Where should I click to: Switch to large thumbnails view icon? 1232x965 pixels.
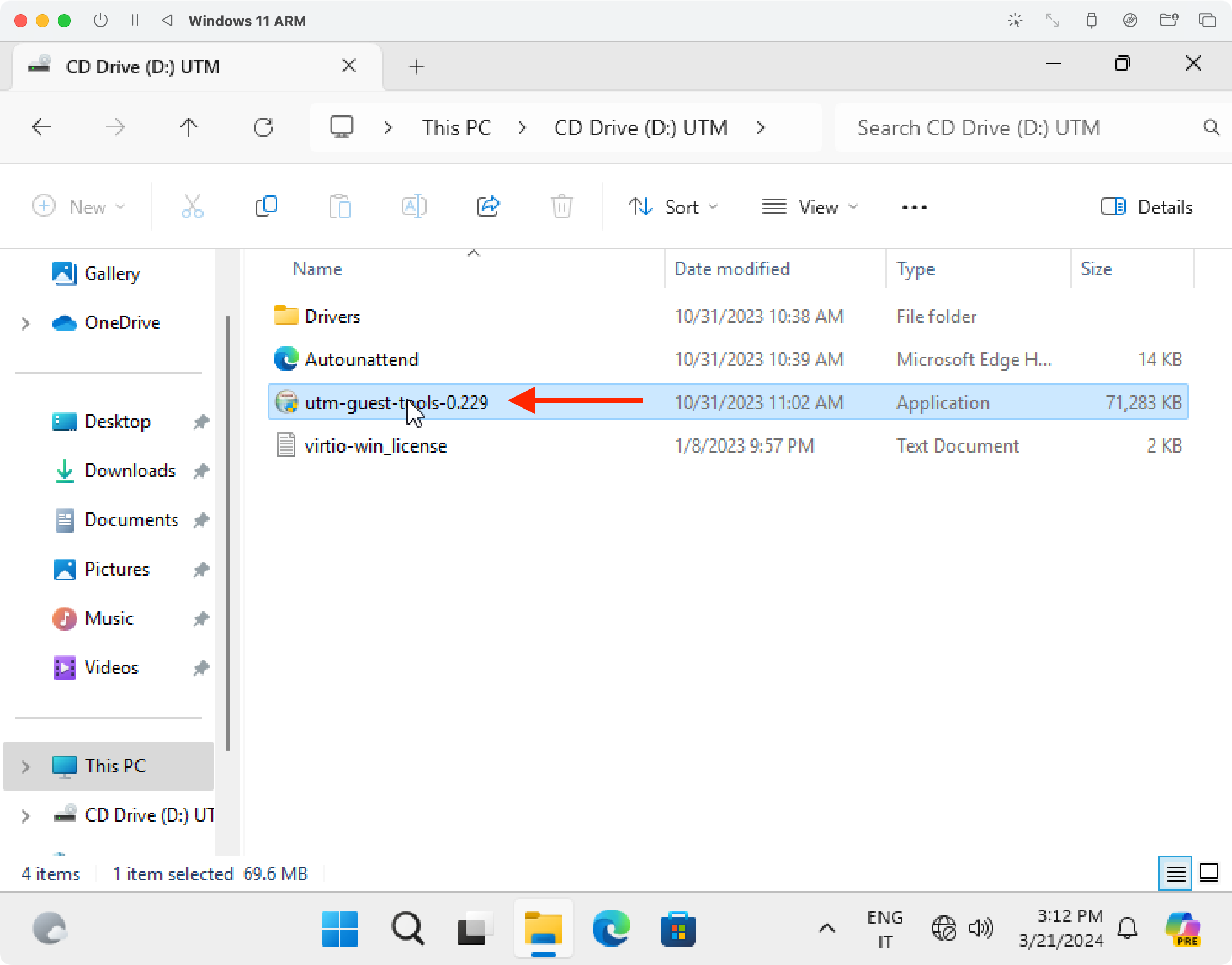1209,874
